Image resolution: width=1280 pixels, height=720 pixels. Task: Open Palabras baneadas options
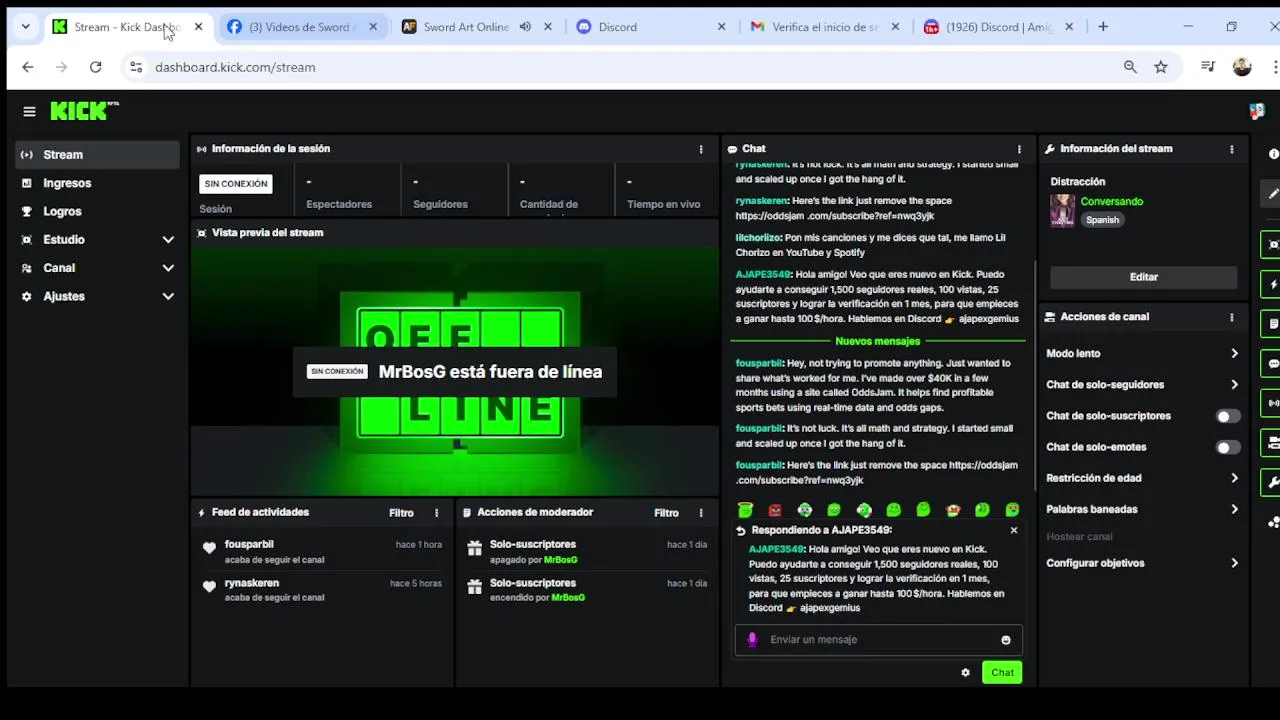[x=1142, y=509]
